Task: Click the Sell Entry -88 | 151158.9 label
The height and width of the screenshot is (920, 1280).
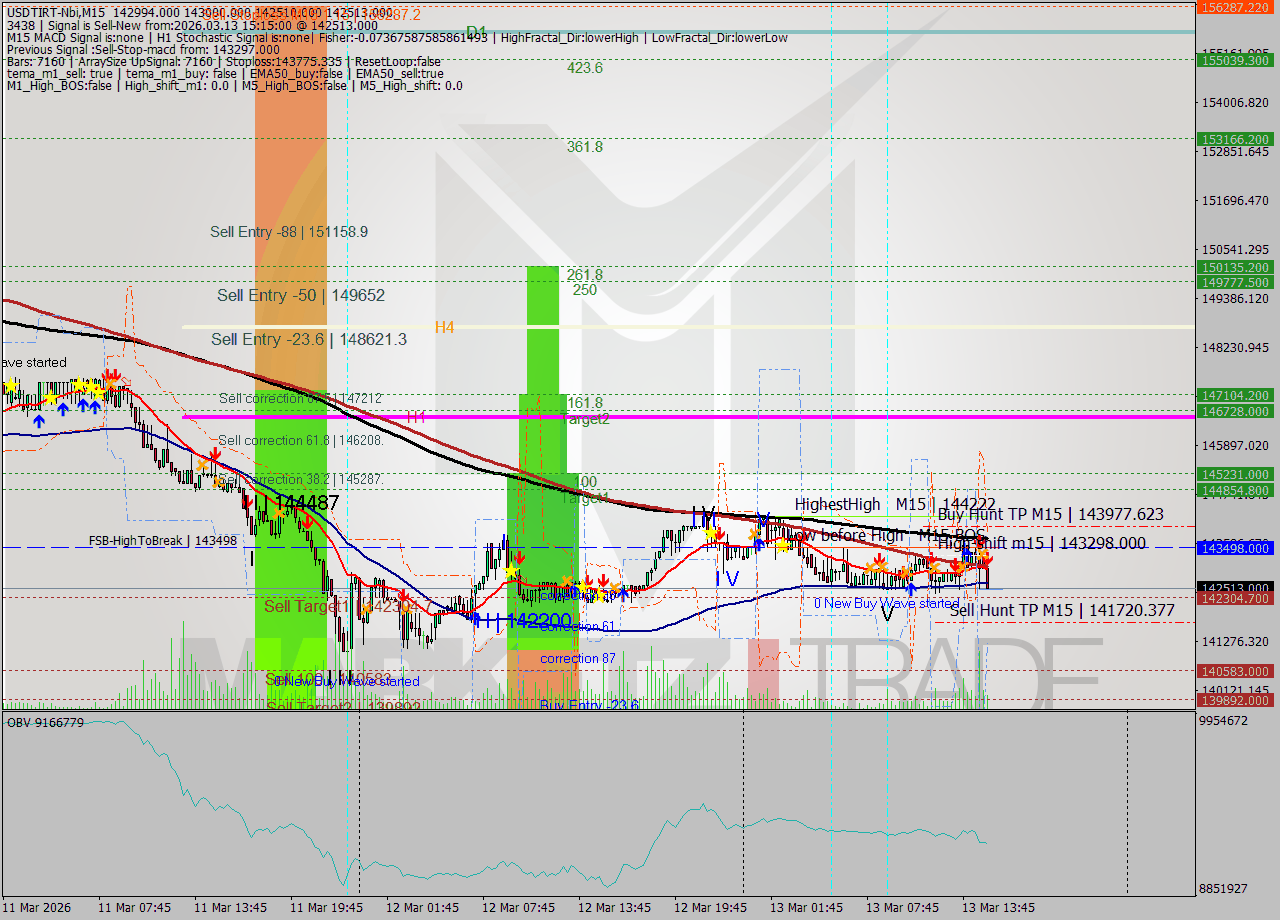Action: pyautogui.click(x=288, y=232)
